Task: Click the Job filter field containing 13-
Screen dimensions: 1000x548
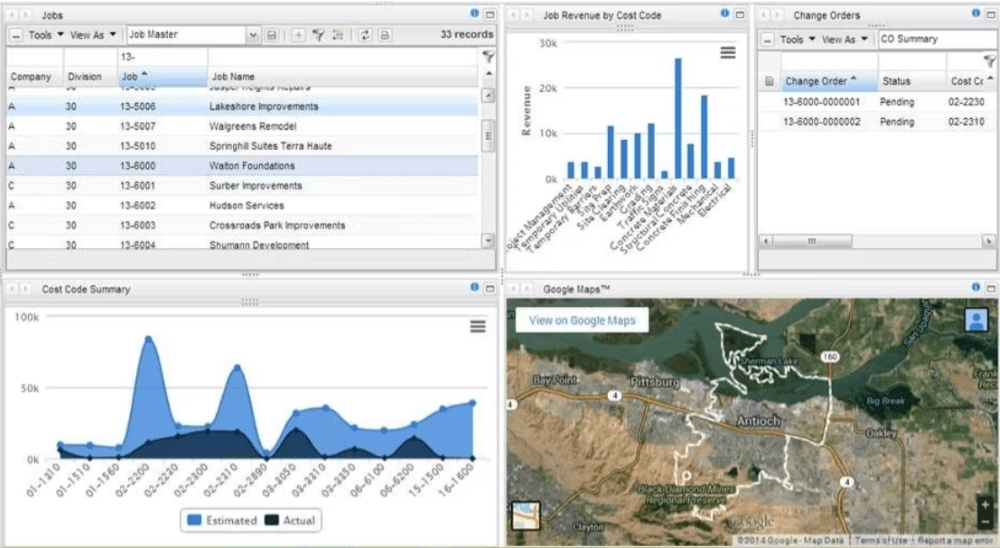Action: pyautogui.click(x=163, y=57)
